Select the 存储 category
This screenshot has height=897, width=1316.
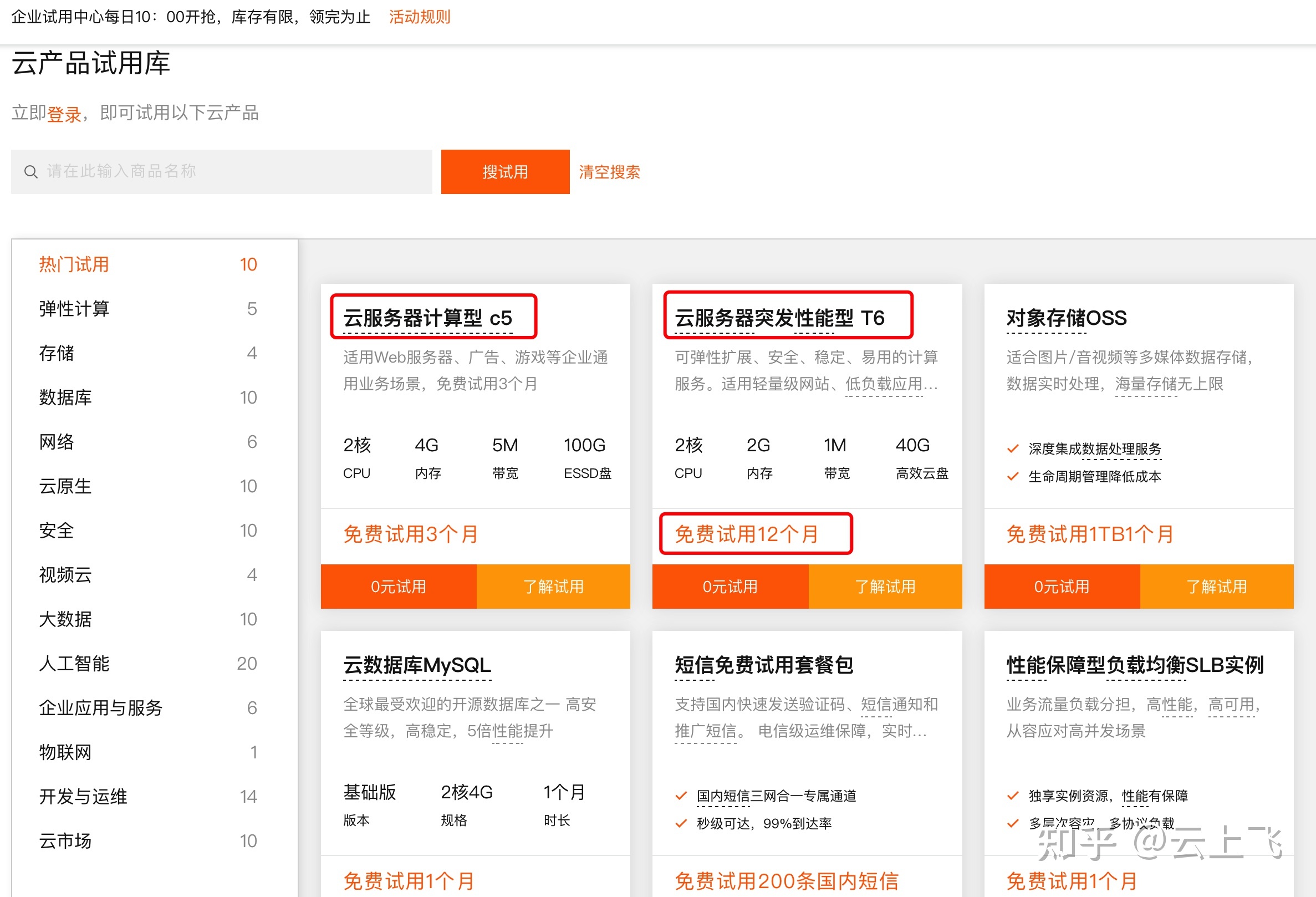tap(149, 353)
